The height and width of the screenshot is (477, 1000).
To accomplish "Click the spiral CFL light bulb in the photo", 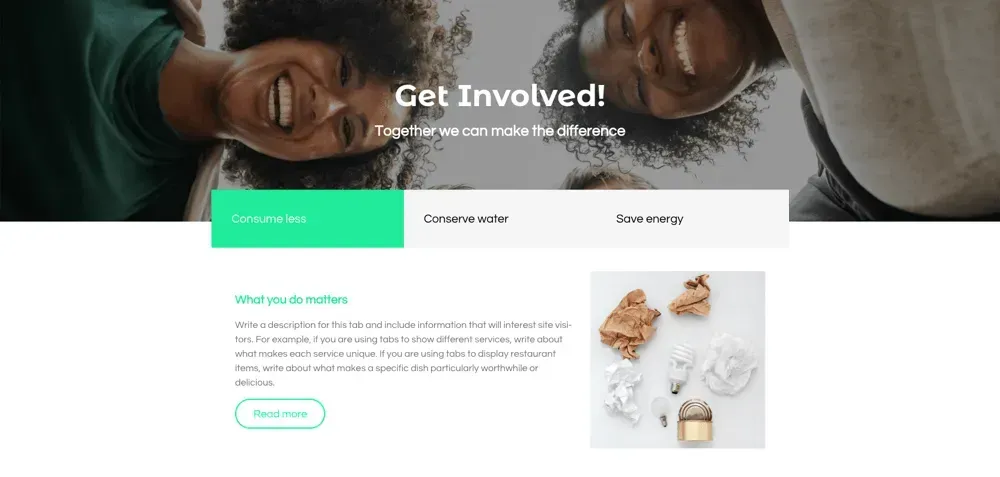I will point(680,368).
